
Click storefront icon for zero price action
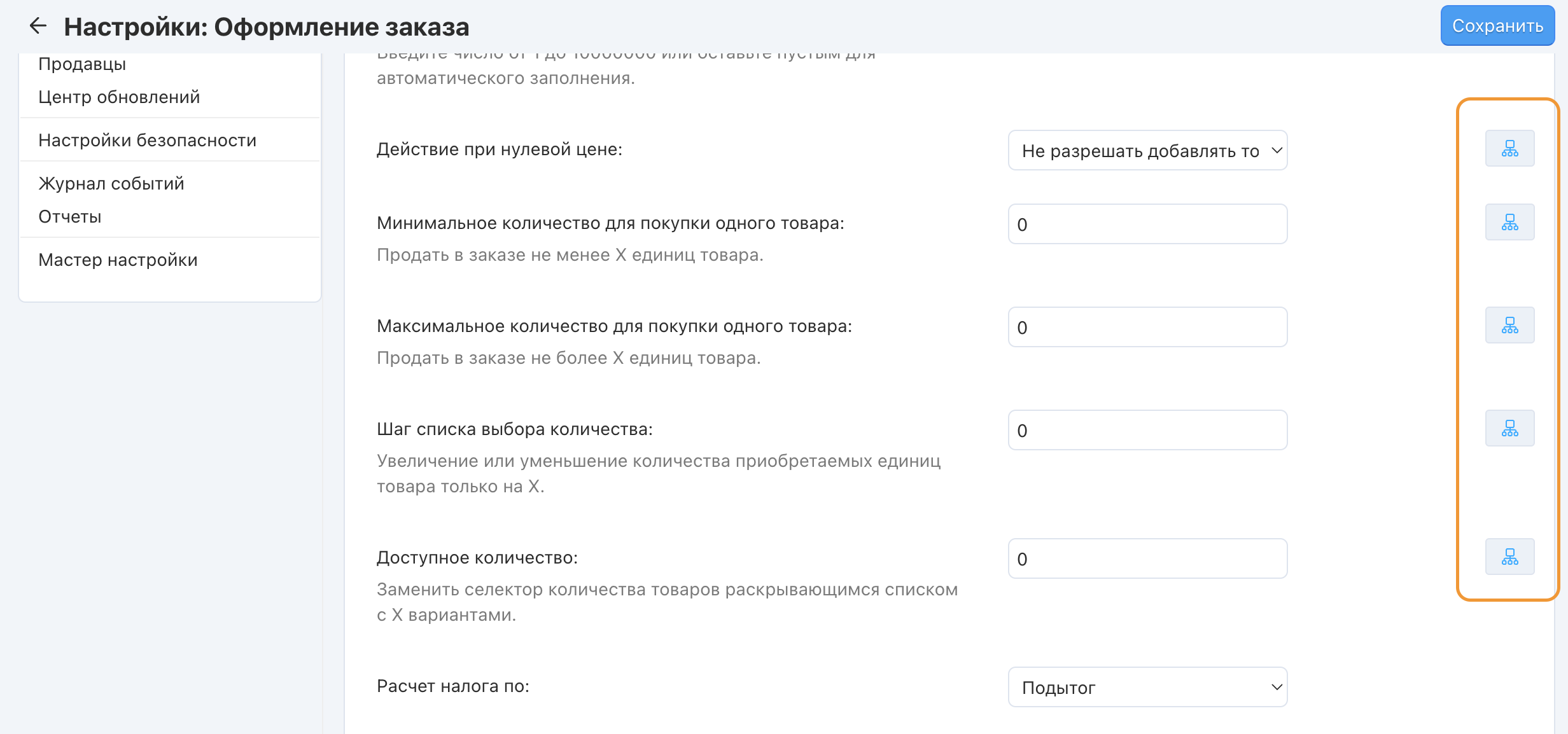(1509, 149)
